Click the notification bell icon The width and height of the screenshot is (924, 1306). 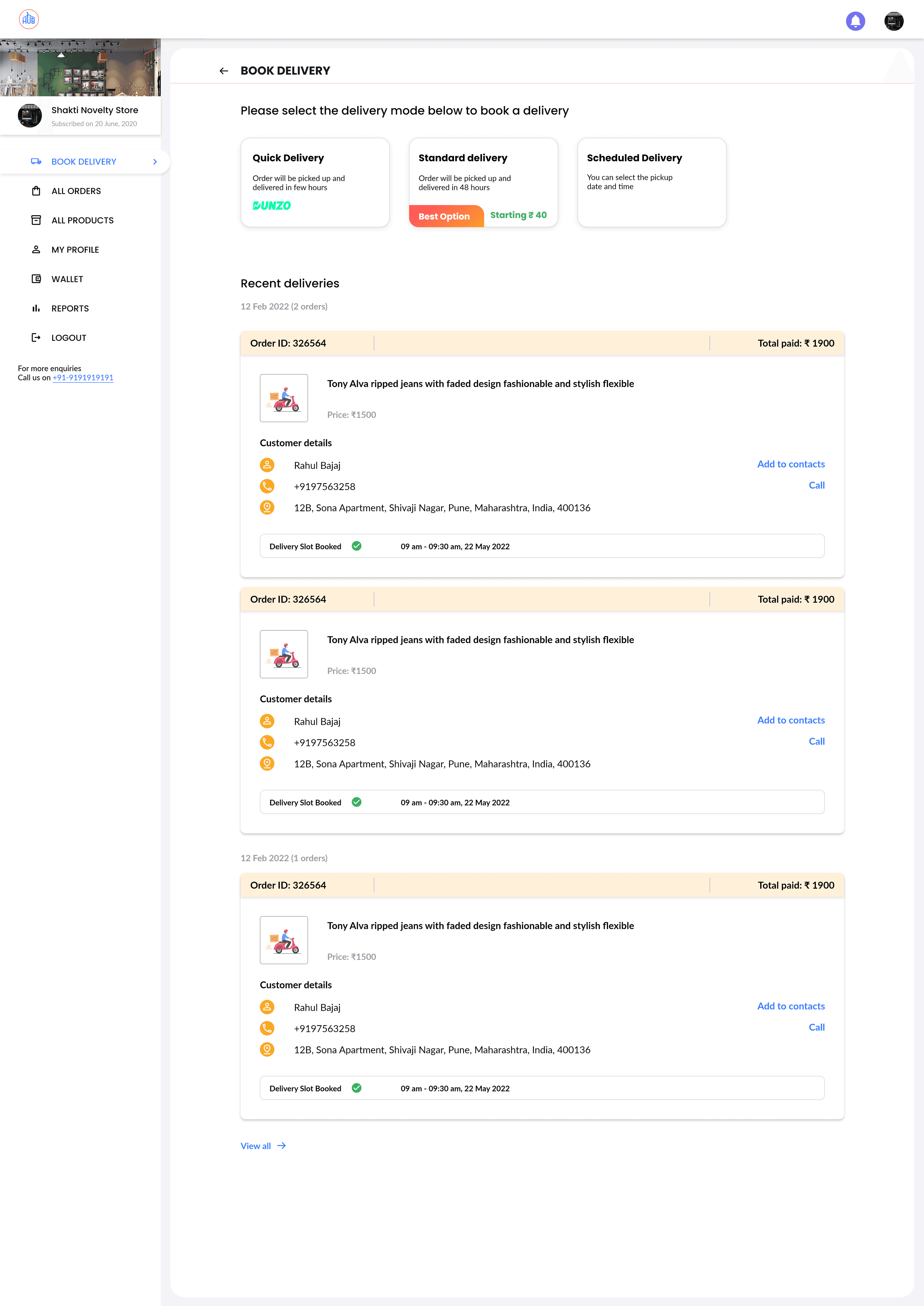(x=855, y=21)
